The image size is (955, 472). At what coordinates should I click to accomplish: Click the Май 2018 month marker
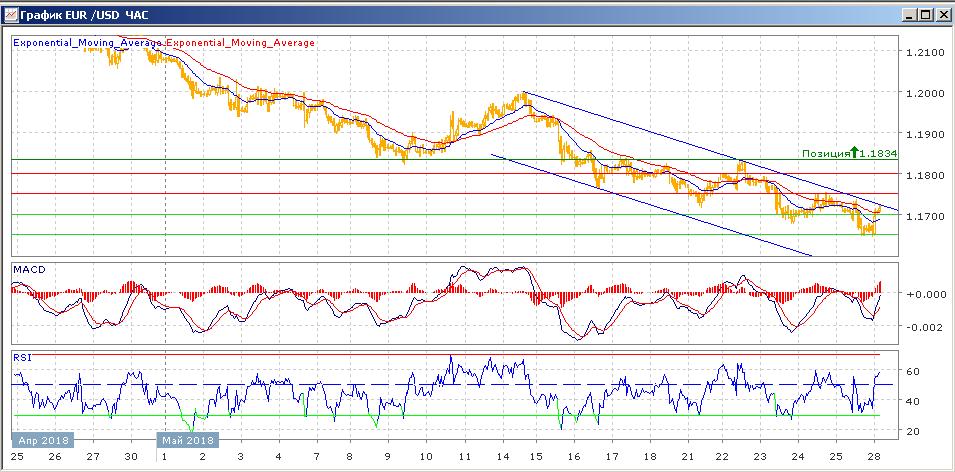pyautogui.click(x=187, y=440)
